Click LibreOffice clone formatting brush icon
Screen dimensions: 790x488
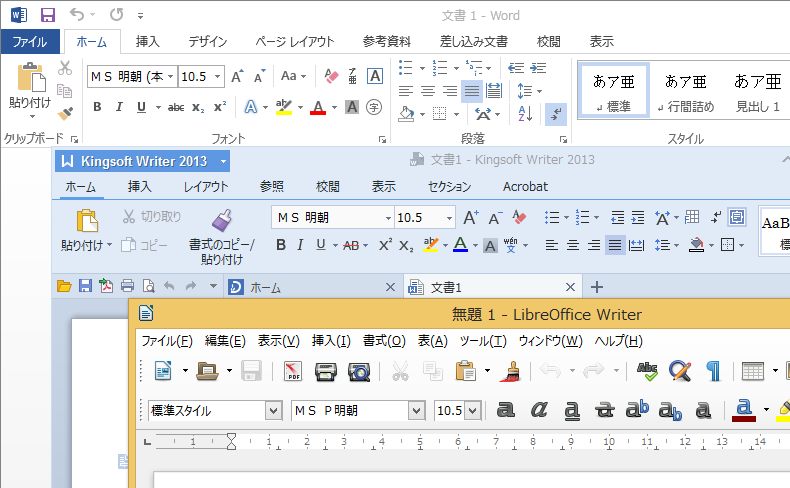click(x=510, y=372)
